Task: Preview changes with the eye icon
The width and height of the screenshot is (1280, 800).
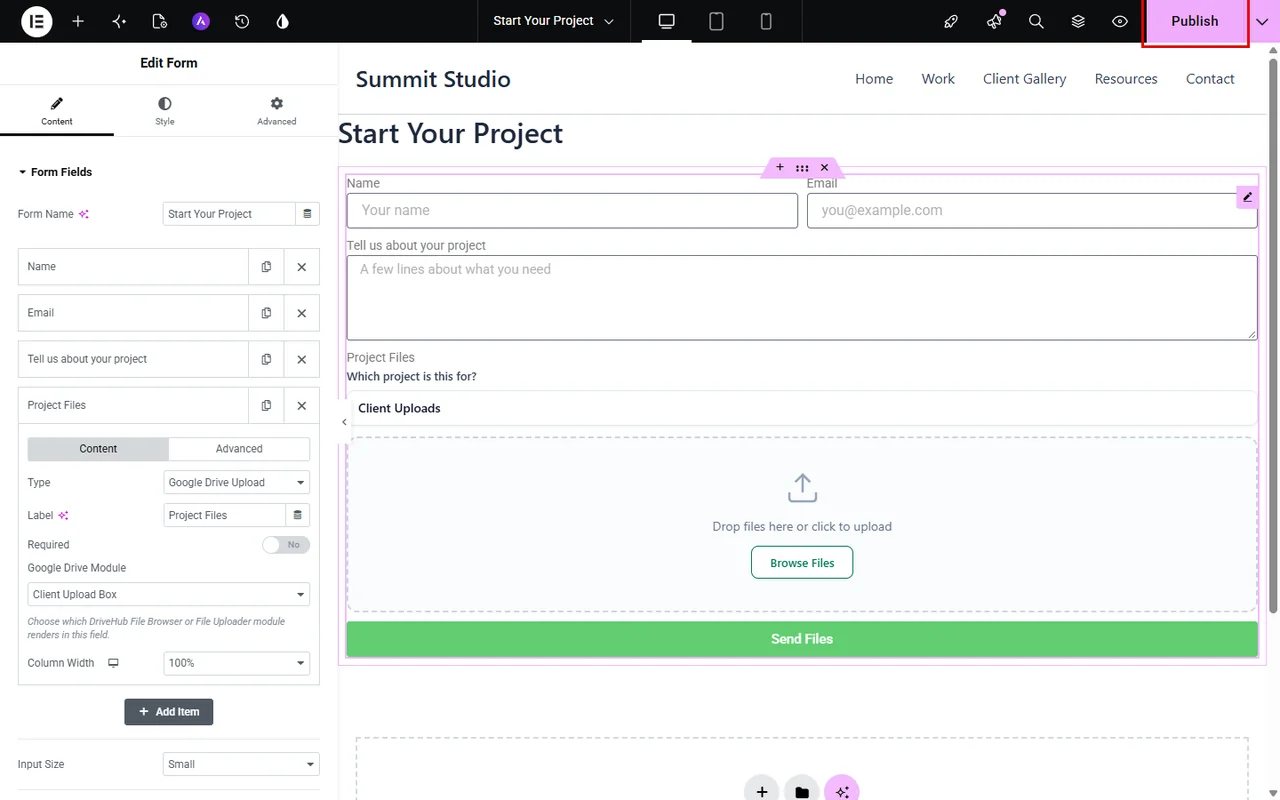Action: [x=1120, y=21]
